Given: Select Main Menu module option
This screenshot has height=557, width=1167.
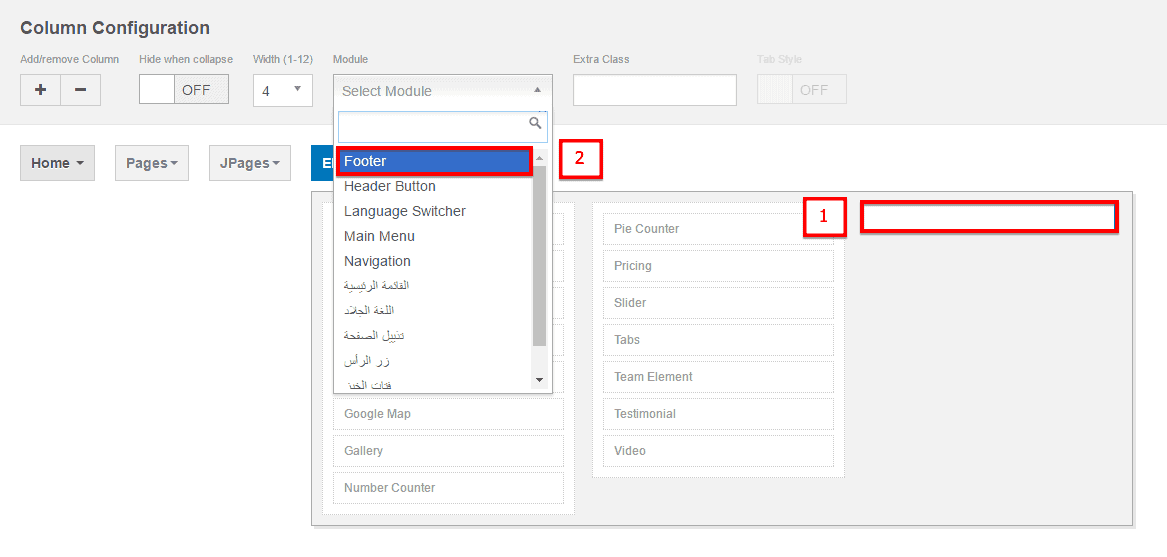Looking at the screenshot, I should click(379, 236).
